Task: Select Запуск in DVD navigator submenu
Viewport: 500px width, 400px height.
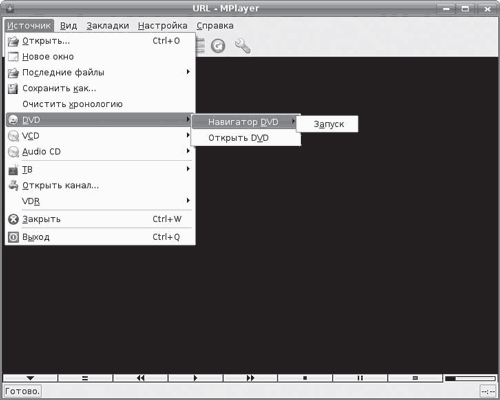Action: click(x=328, y=124)
